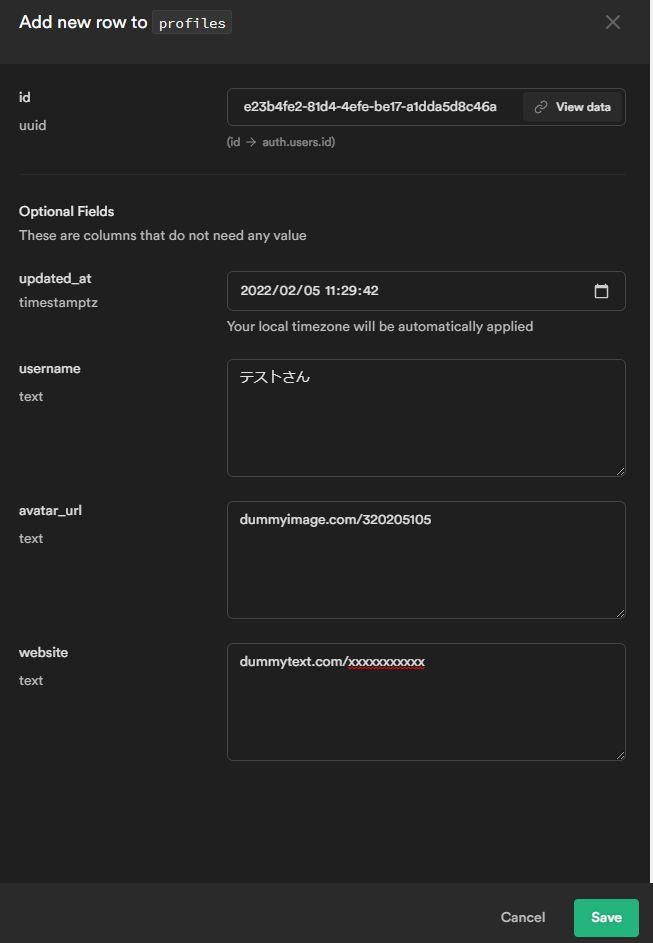Image resolution: width=653 pixels, height=943 pixels.
Task: Select the seconds 42 in updated_at
Action: click(370, 291)
